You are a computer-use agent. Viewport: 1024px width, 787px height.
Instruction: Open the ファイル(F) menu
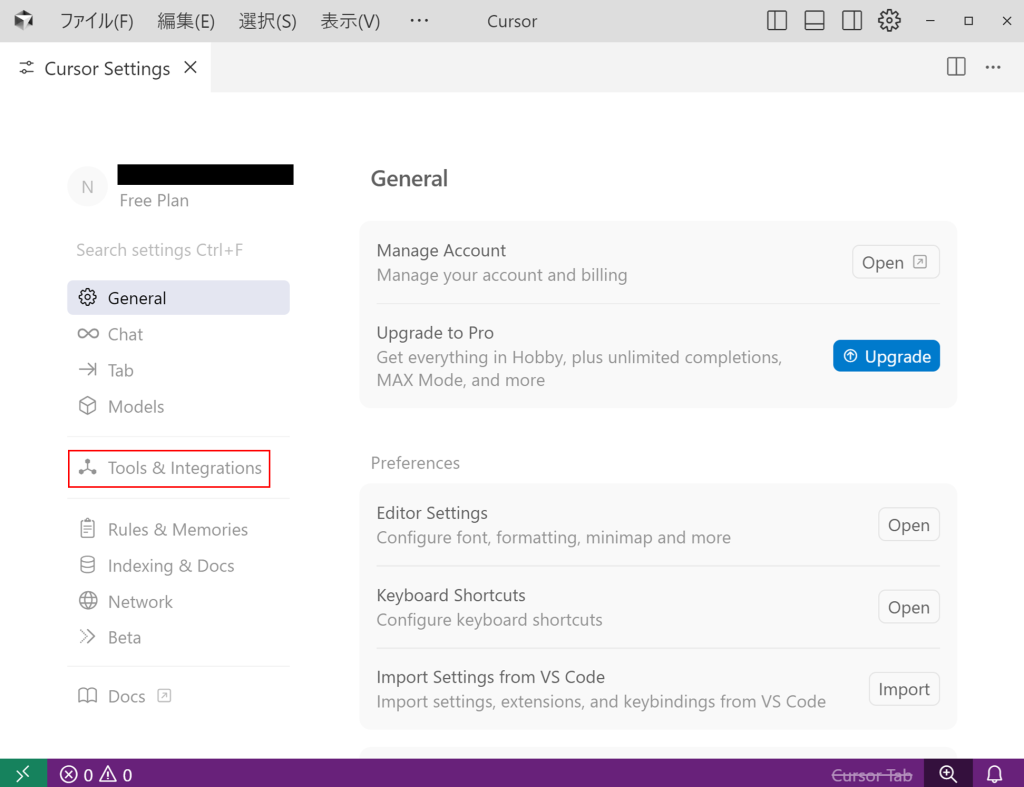pyautogui.click(x=96, y=21)
